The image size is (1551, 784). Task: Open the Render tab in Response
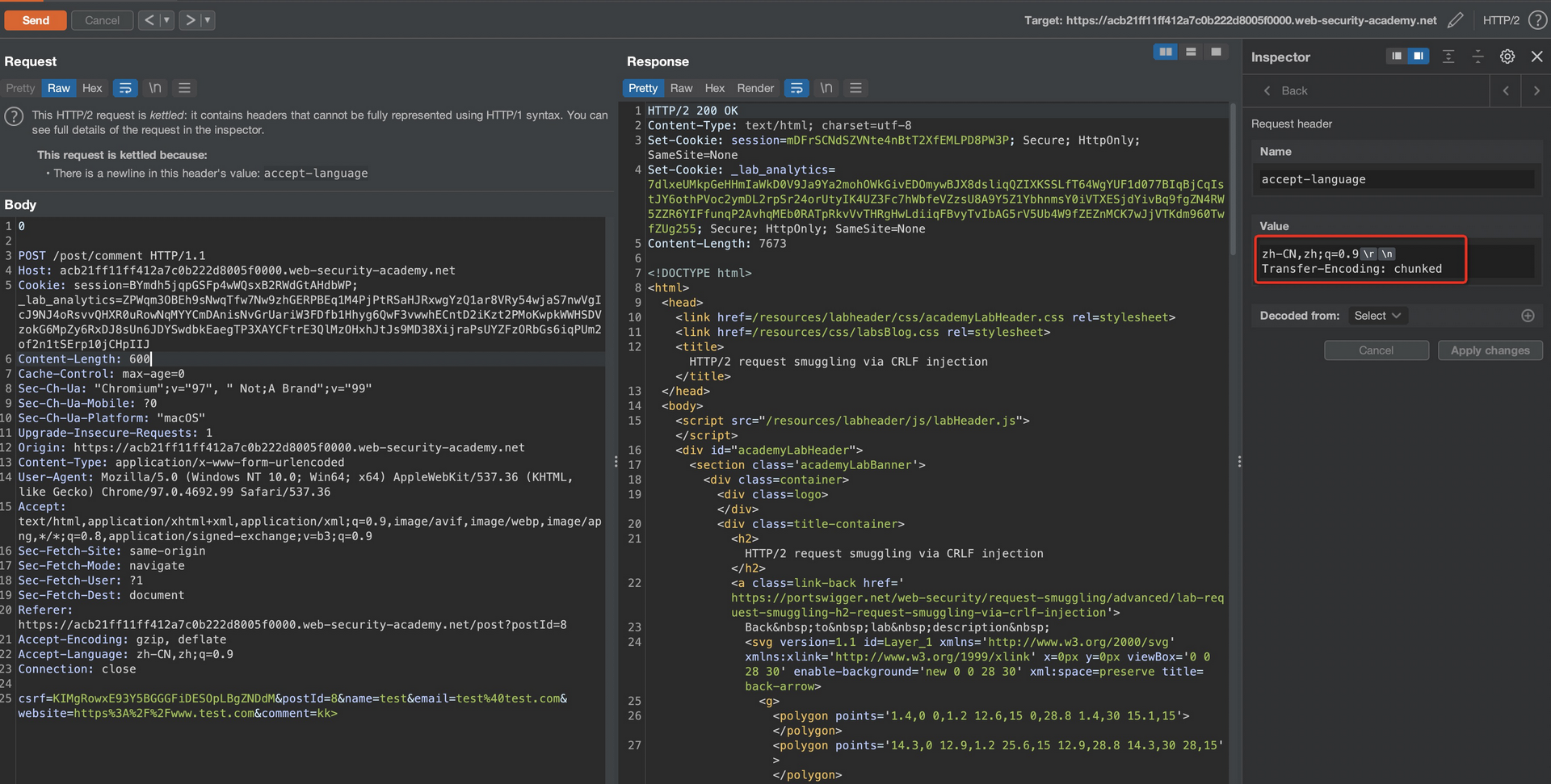pyautogui.click(x=755, y=88)
